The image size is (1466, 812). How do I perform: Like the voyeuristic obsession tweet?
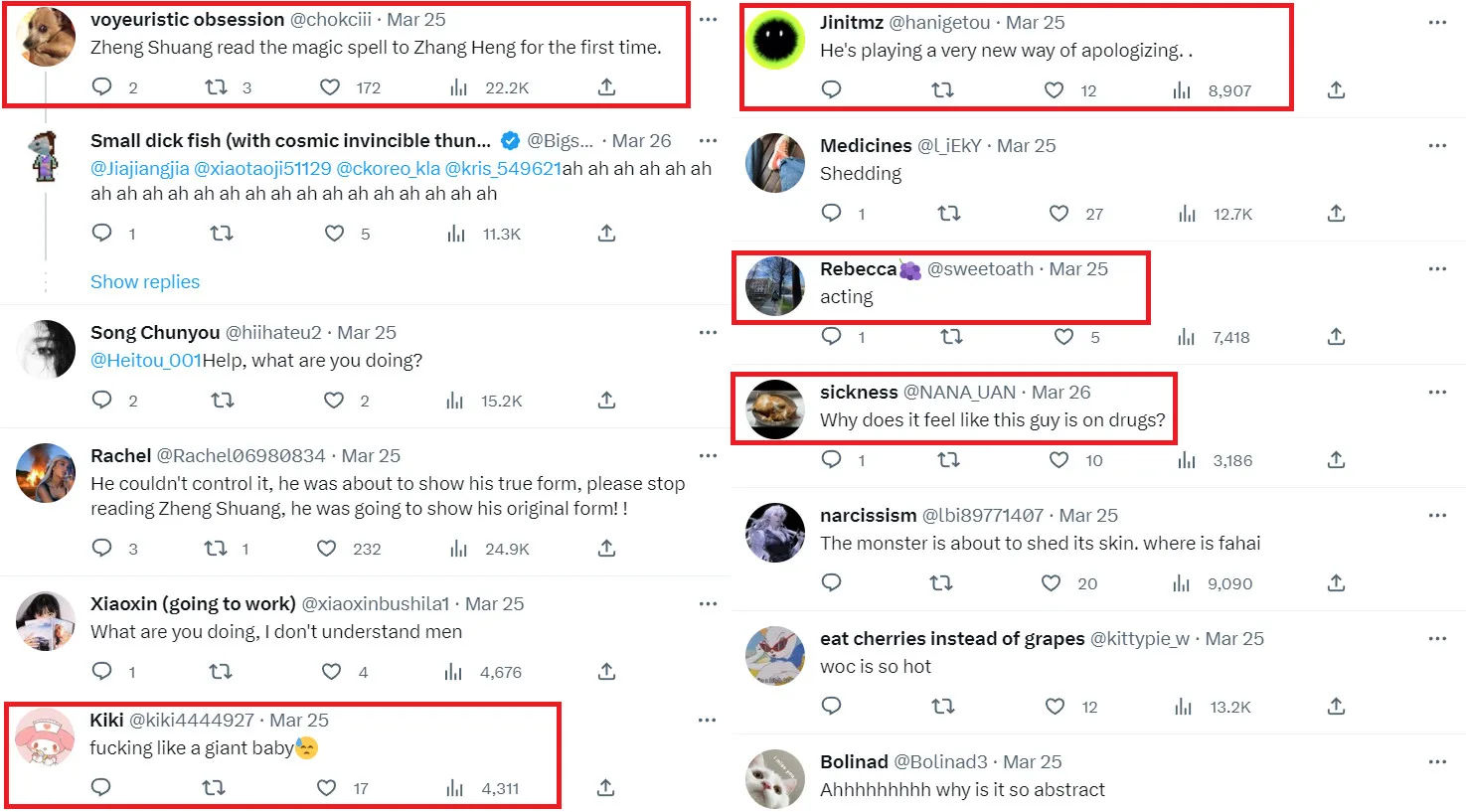[x=330, y=87]
